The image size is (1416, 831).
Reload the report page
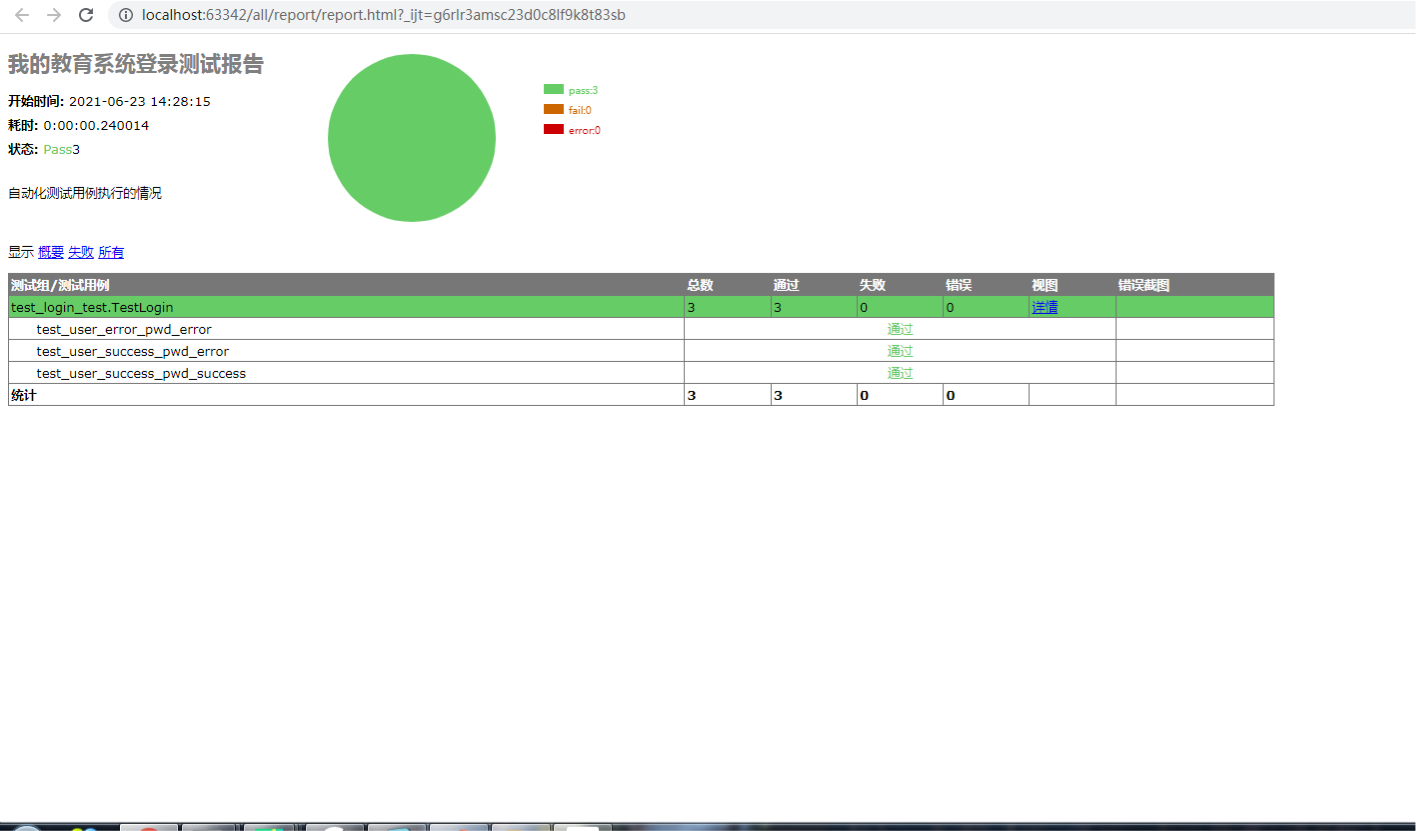tap(86, 15)
